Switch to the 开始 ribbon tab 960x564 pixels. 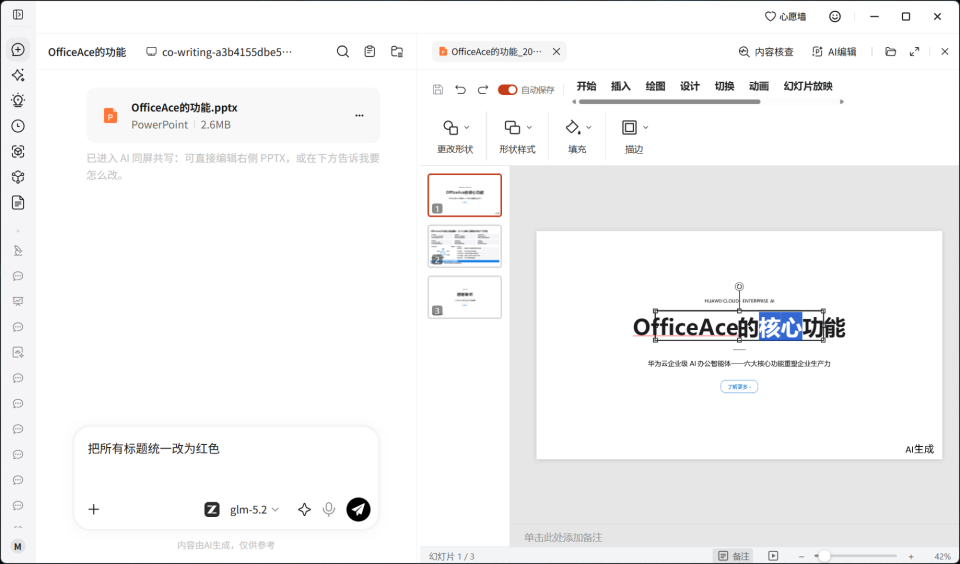[587, 86]
